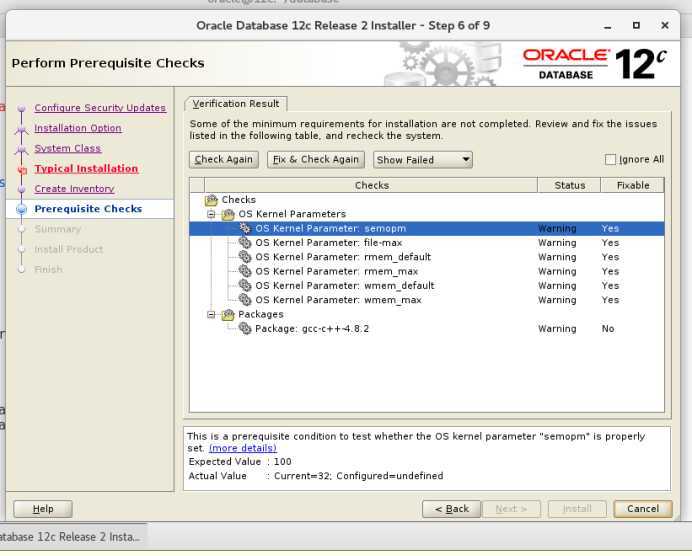The width and height of the screenshot is (692, 556).
Task: Collapse the OS Kernel Parameters tree node
Action: point(211,214)
